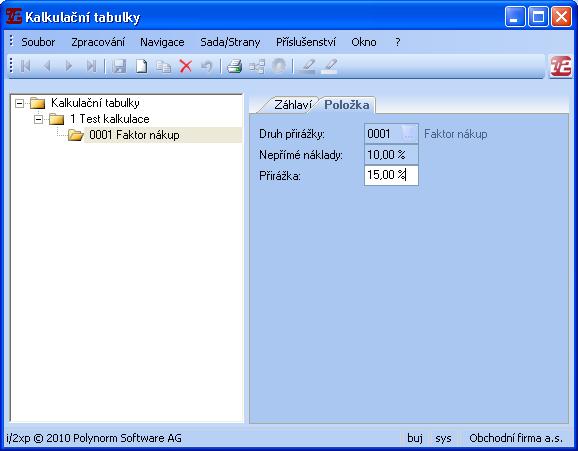Screen dimensions: 578x451
Task: Click the Přirážka percentage input field
Action: pos(391,175)
